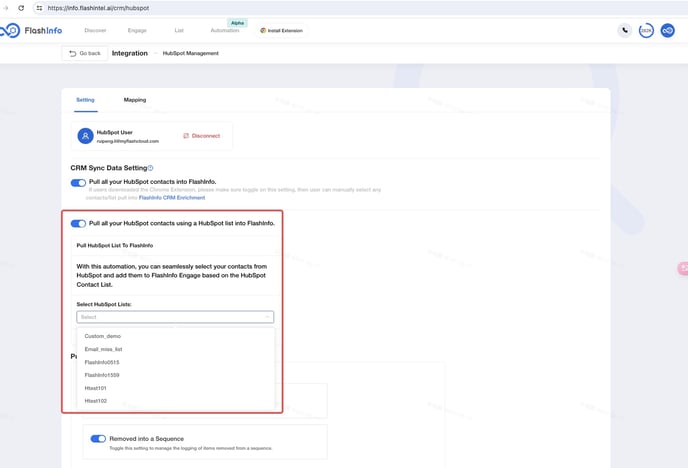Click the info icon beside CRM Sync Data Setting
The height and width of the screenshot is (468, 688).
point(150,168)
